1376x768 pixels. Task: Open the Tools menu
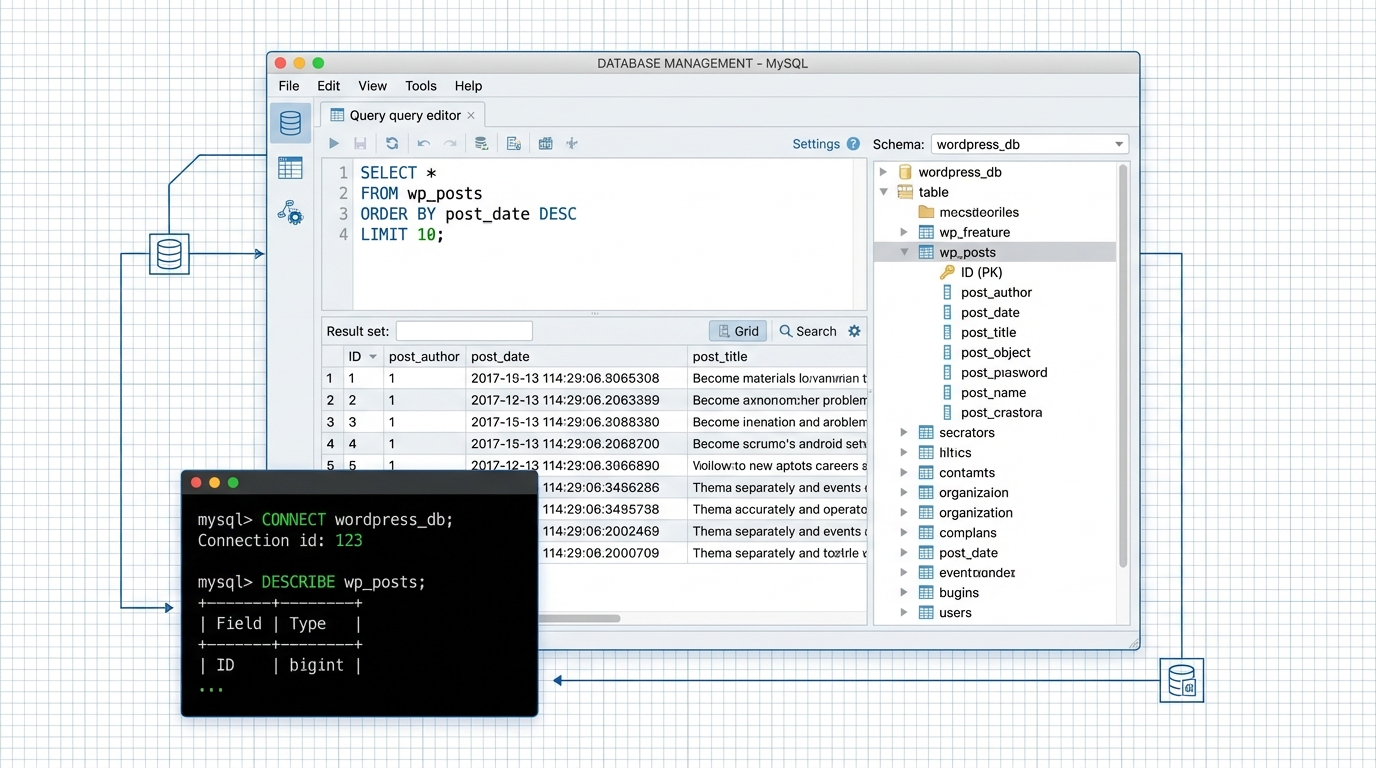click(420, 86)
